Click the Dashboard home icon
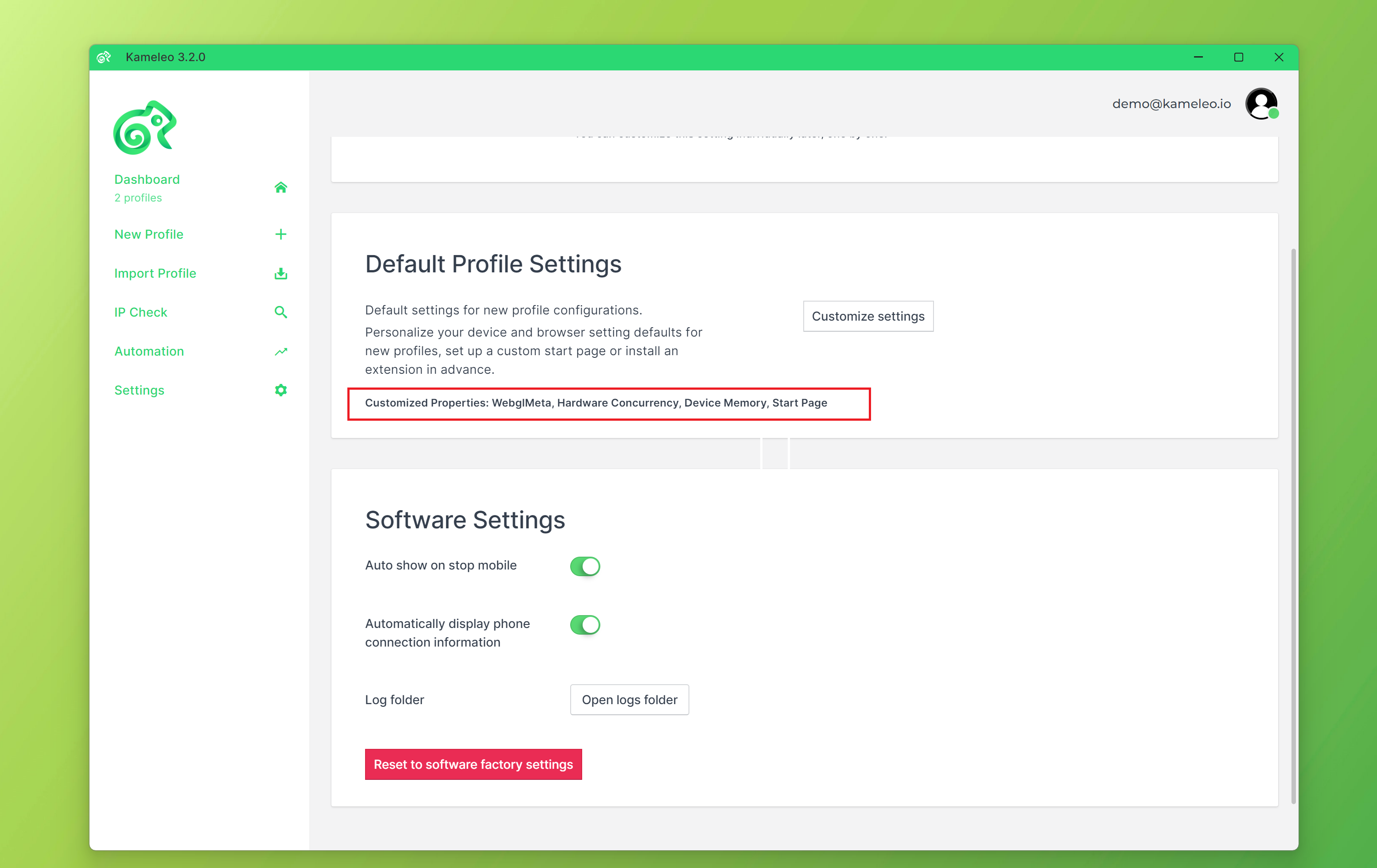This screenshot has width=1377, height=868. (x=280, y=187)
